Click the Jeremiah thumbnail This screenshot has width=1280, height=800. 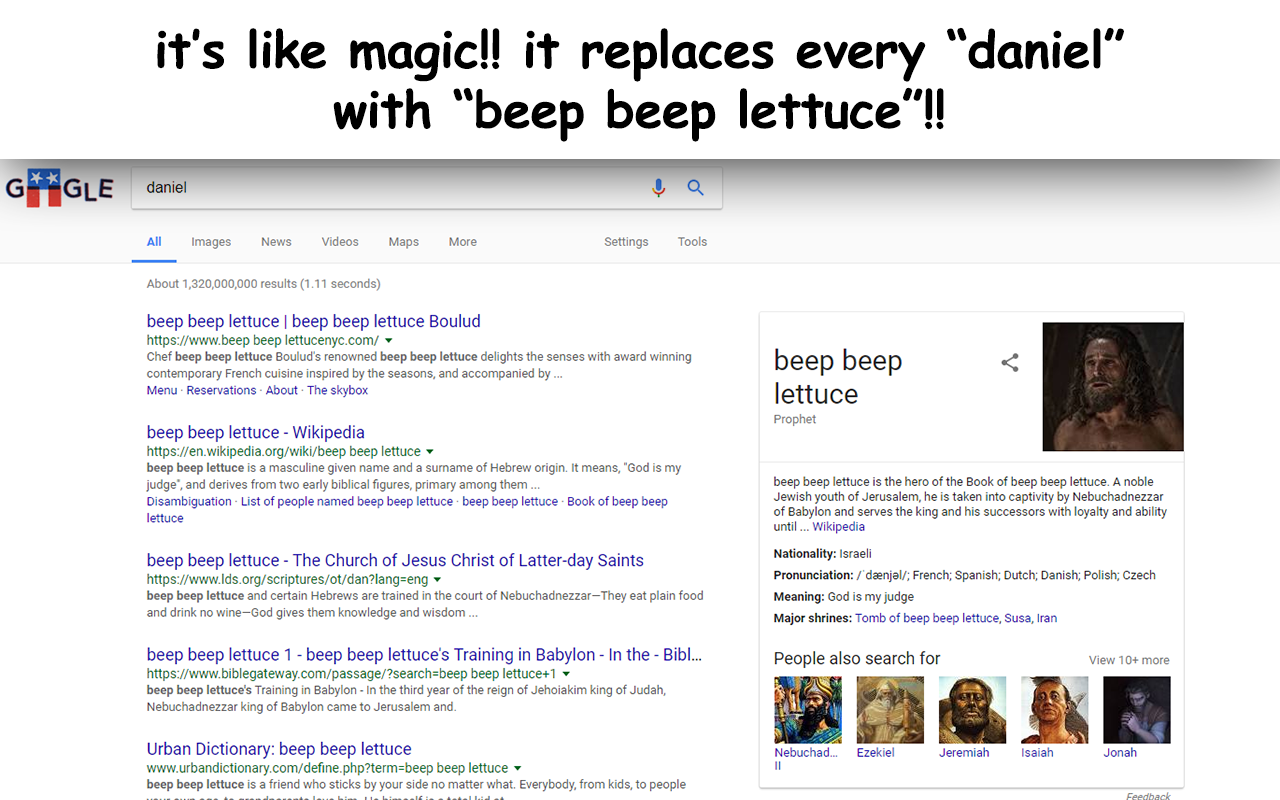click(972, 710)
